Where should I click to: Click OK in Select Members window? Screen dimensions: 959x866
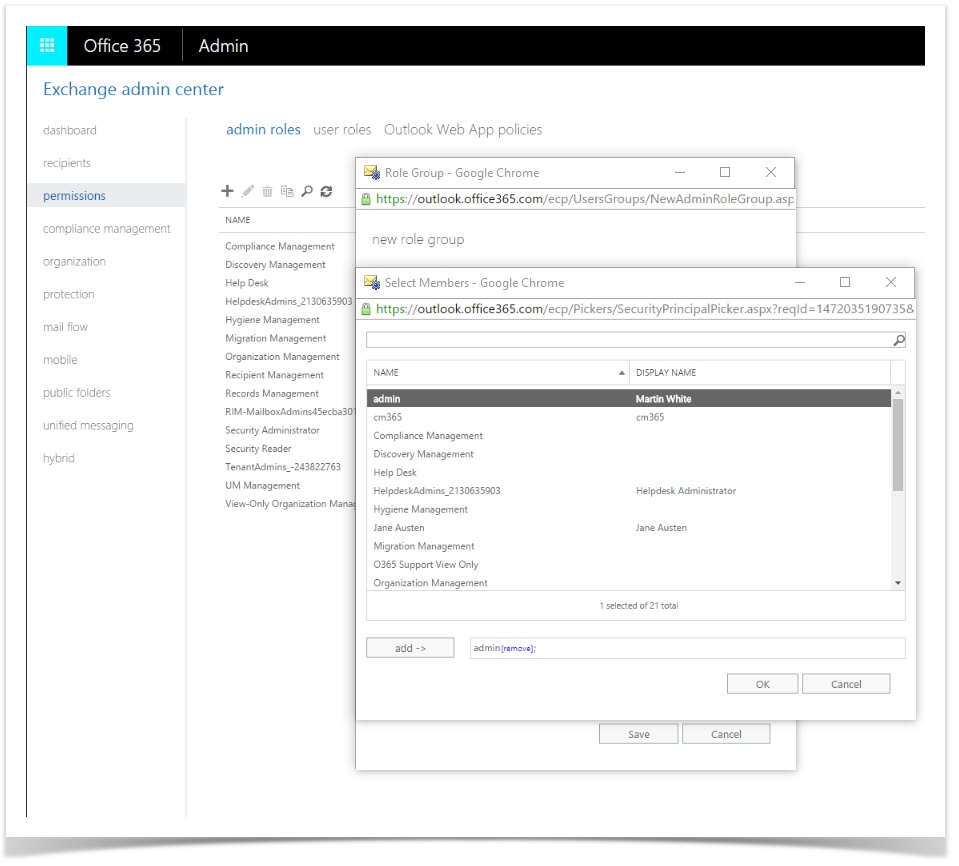763,684
